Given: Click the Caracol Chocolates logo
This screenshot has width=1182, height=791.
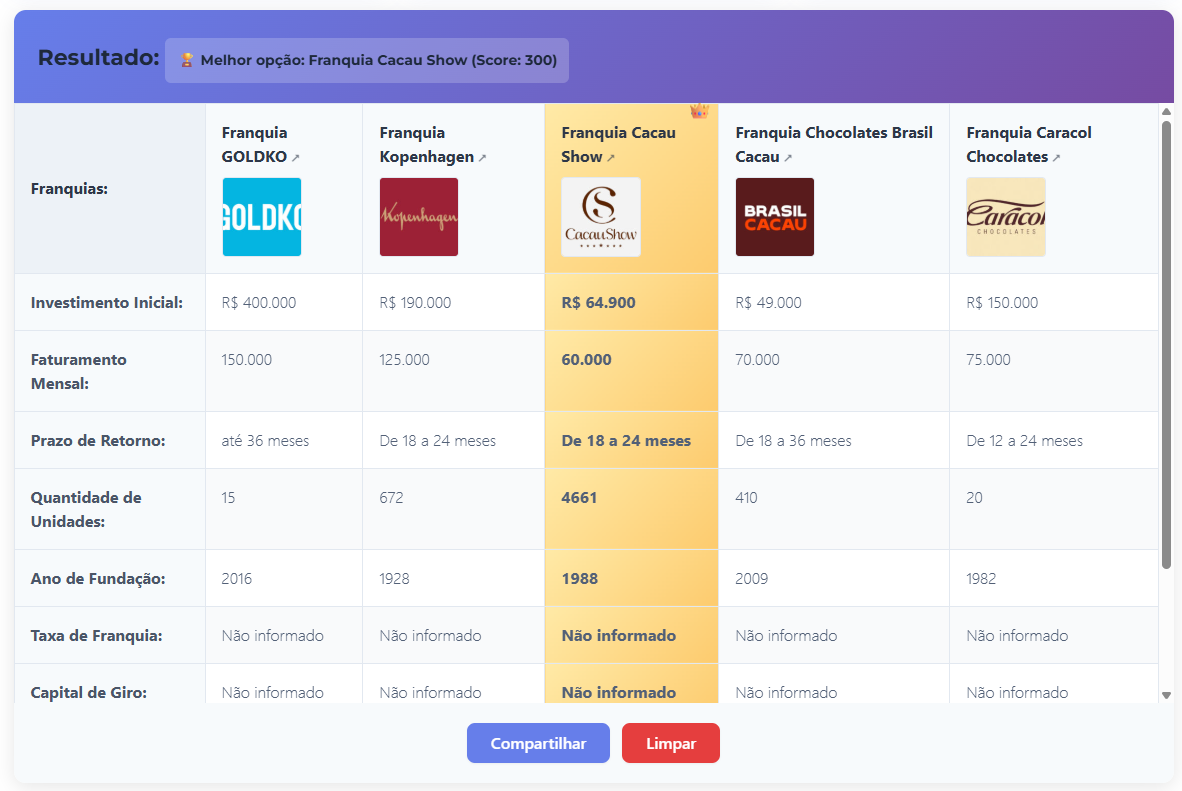Looking at the screenshot, I should coord(1006,217).
